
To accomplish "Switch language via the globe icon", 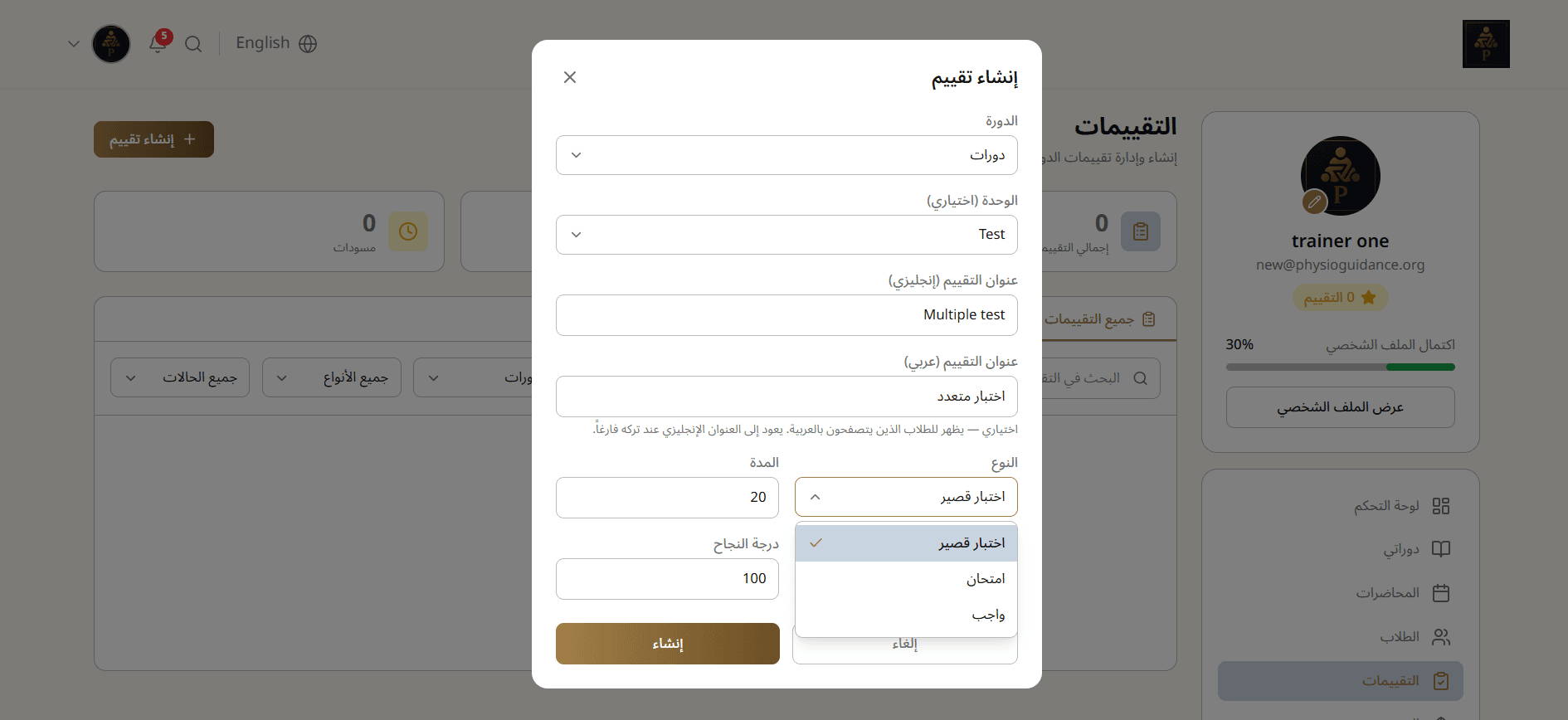I will tap(308, 44).
